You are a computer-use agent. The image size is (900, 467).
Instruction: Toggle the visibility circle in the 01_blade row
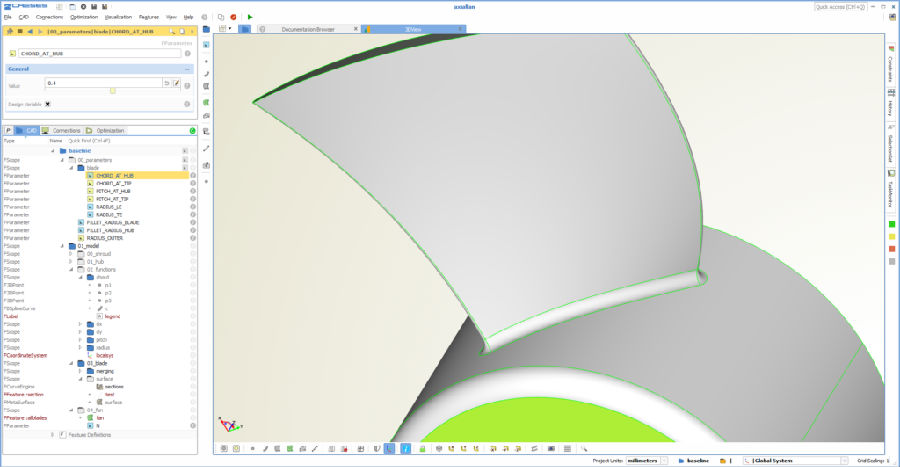tap(193, 363)
